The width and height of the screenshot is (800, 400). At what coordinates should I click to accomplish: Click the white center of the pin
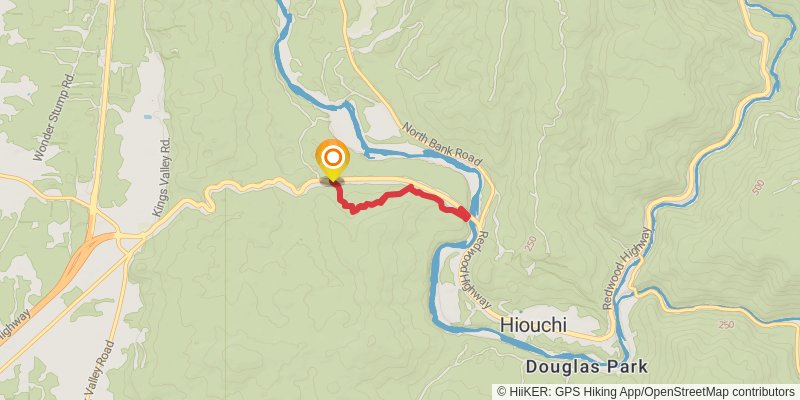click(x=332, y=157)
